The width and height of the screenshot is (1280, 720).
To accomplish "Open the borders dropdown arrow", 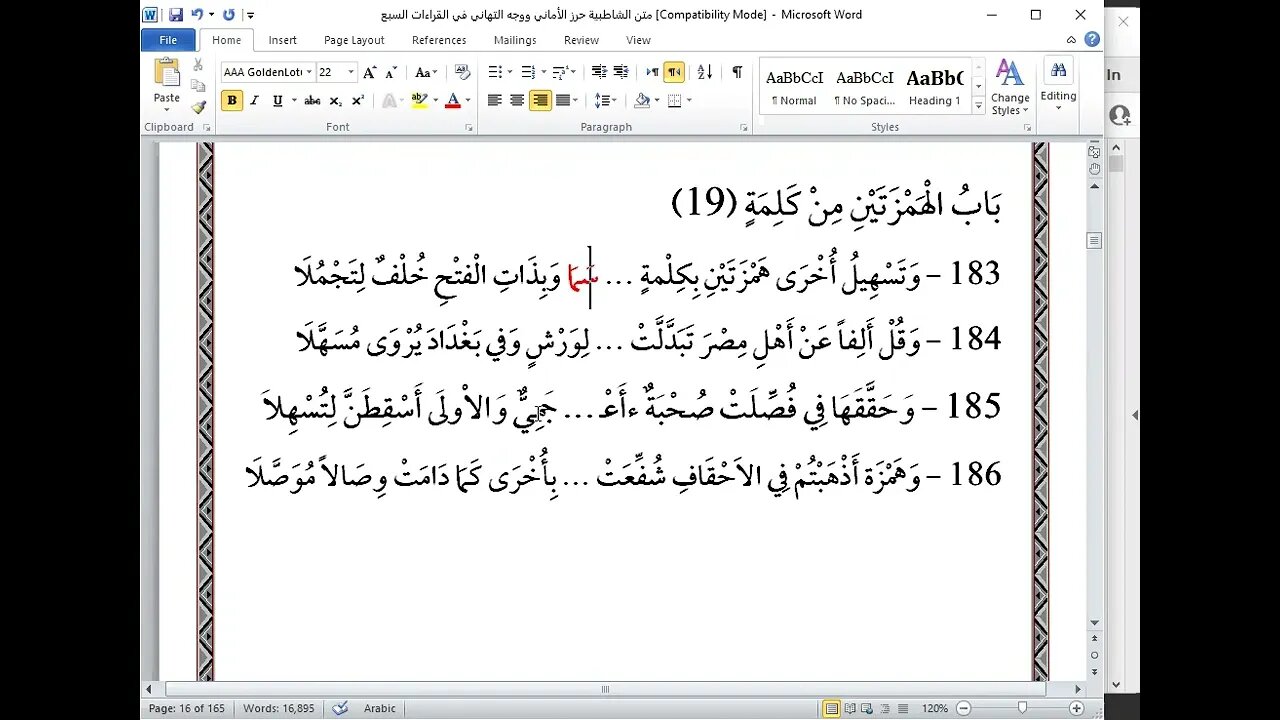I will [x=689, y=100].
